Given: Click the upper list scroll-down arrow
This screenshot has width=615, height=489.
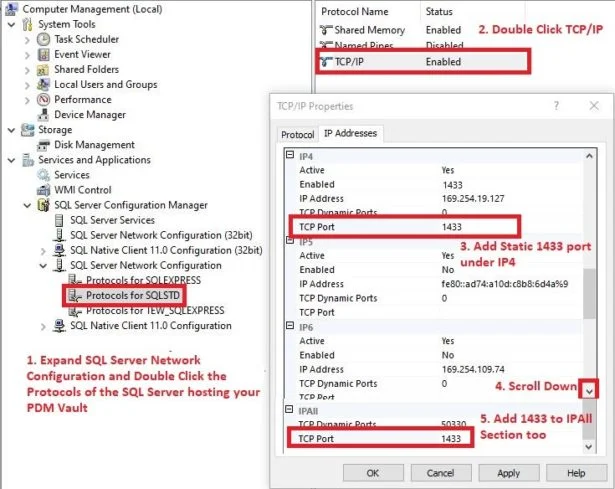Looking at the screenshot, I should coord(589,391).
